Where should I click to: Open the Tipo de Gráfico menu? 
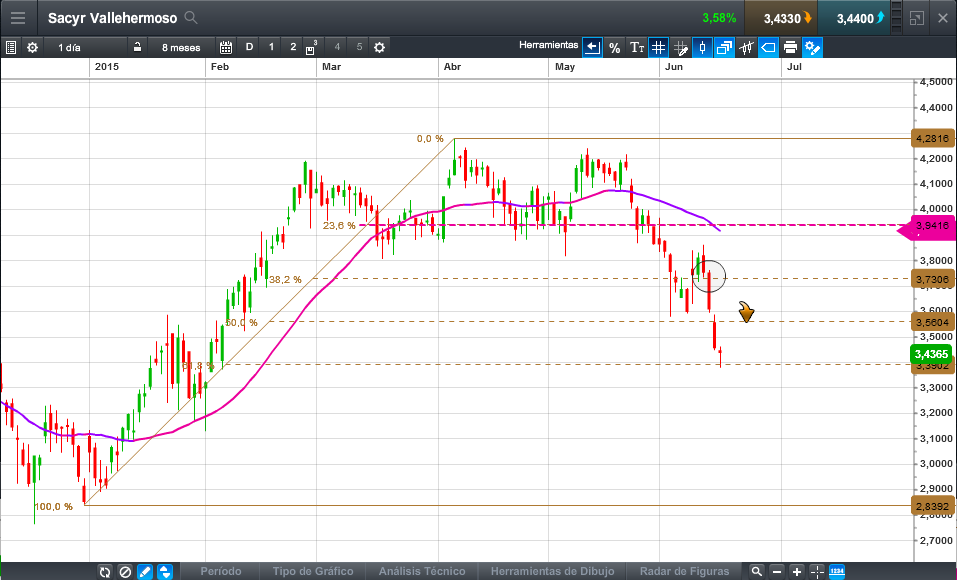[x=312, y=571]
